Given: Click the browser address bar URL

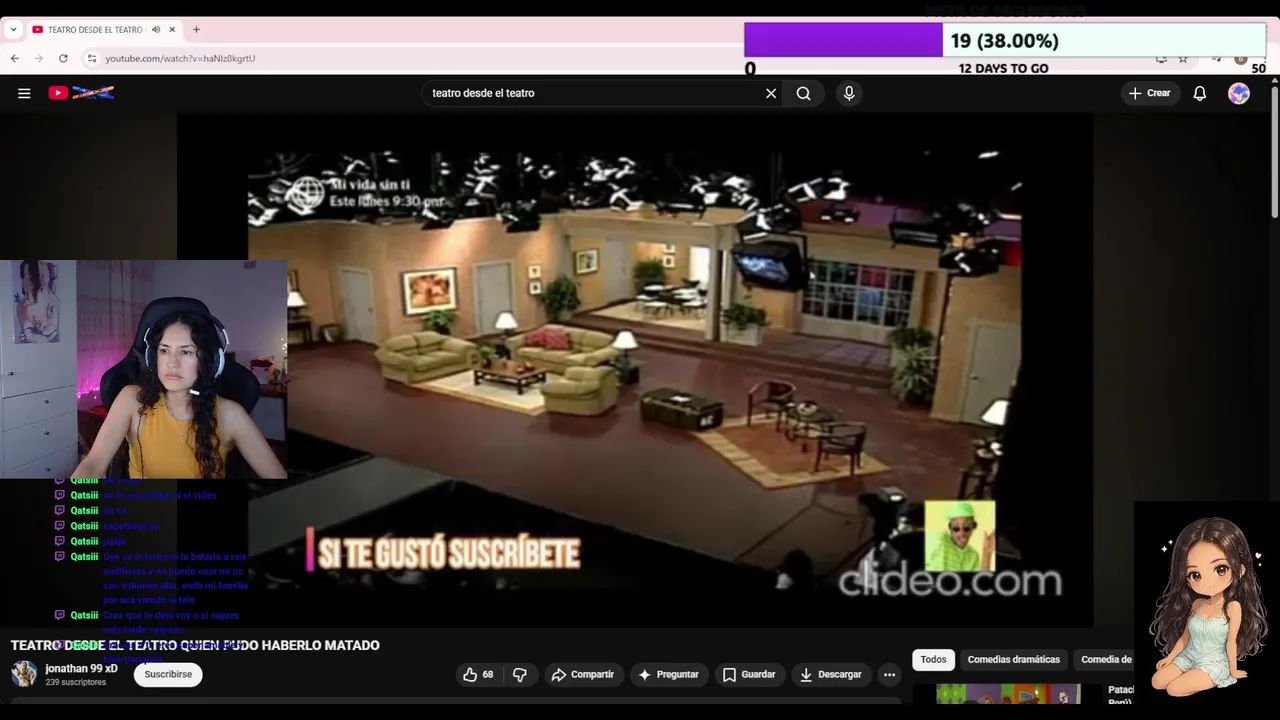Looking at the screenshot, I should (x=180, y=58).
